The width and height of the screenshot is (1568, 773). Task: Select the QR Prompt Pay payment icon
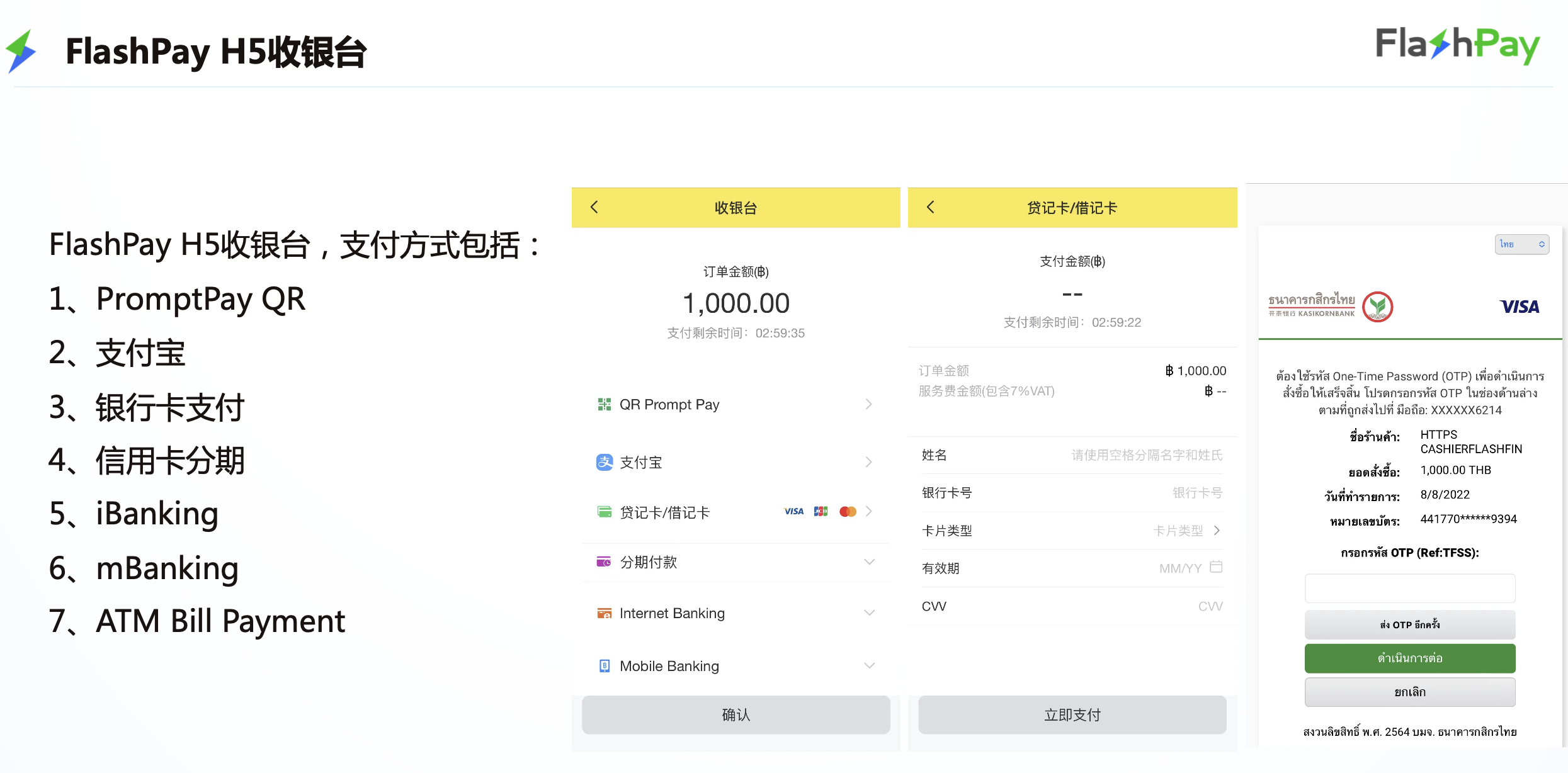tap(605, 403)
